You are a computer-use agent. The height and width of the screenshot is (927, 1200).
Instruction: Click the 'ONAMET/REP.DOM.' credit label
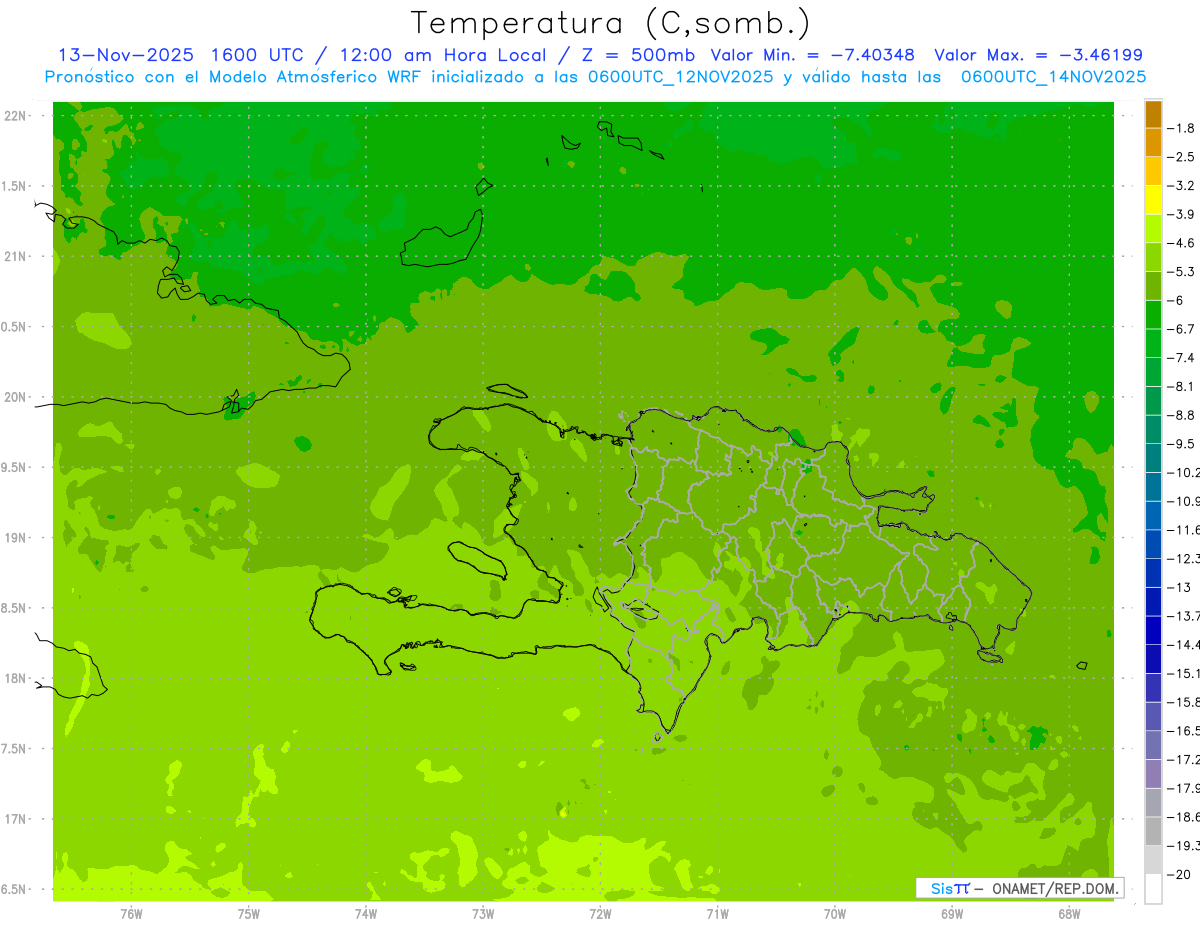click(1053, 888)
